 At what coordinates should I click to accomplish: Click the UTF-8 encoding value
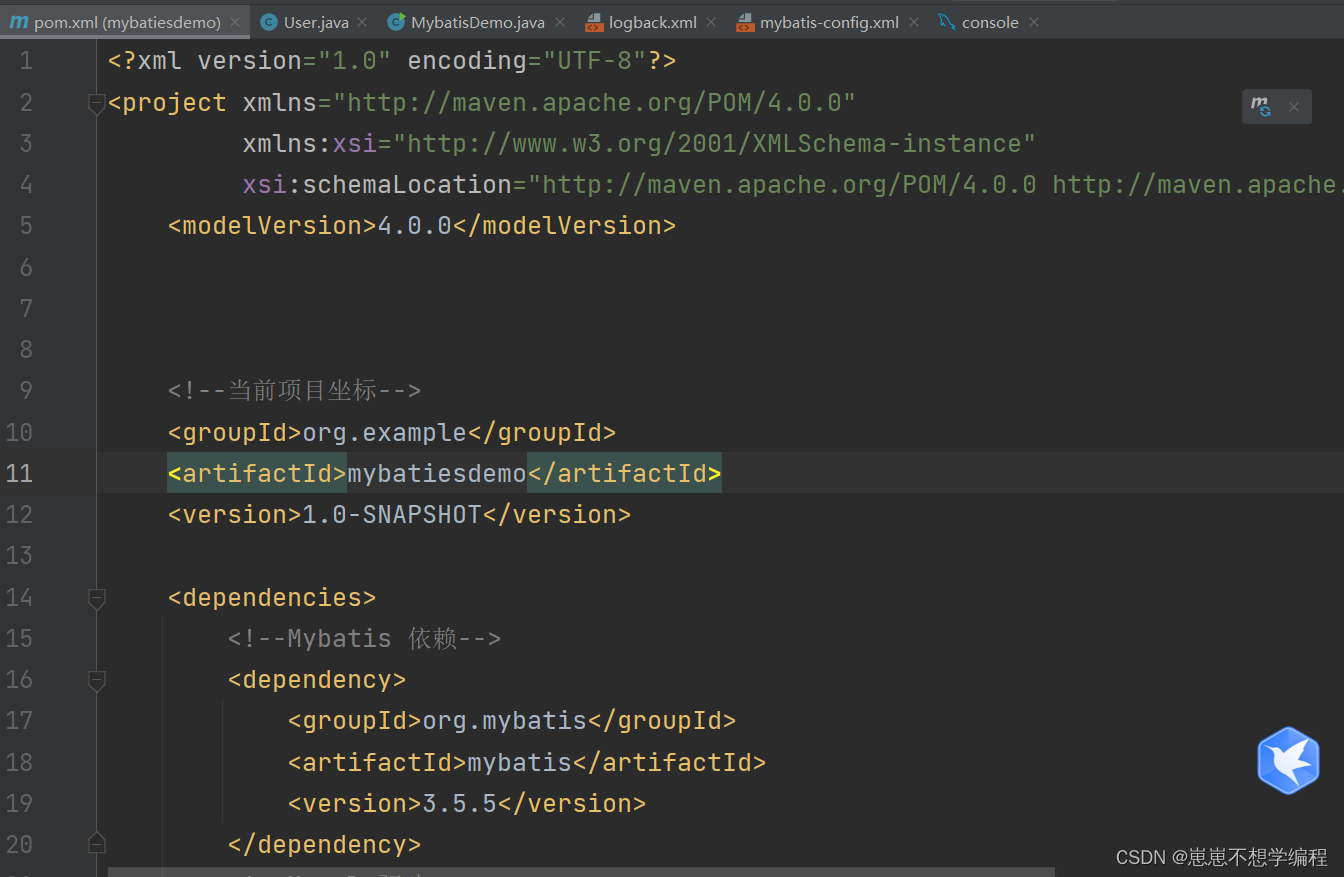click(x=594, y=61)
